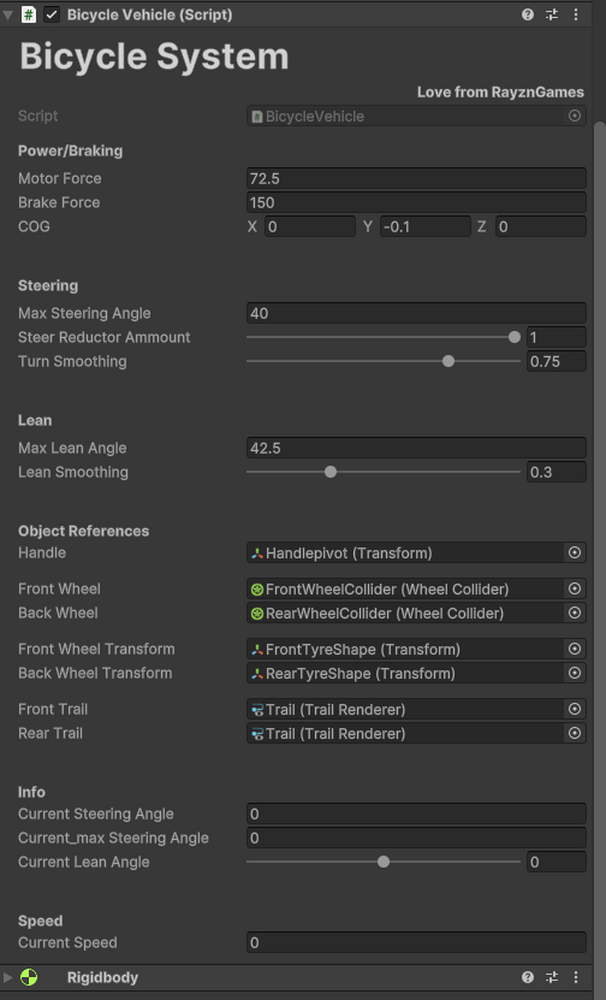
Task: Expand the Rigidbody component foldout
Action: [9, 977]
